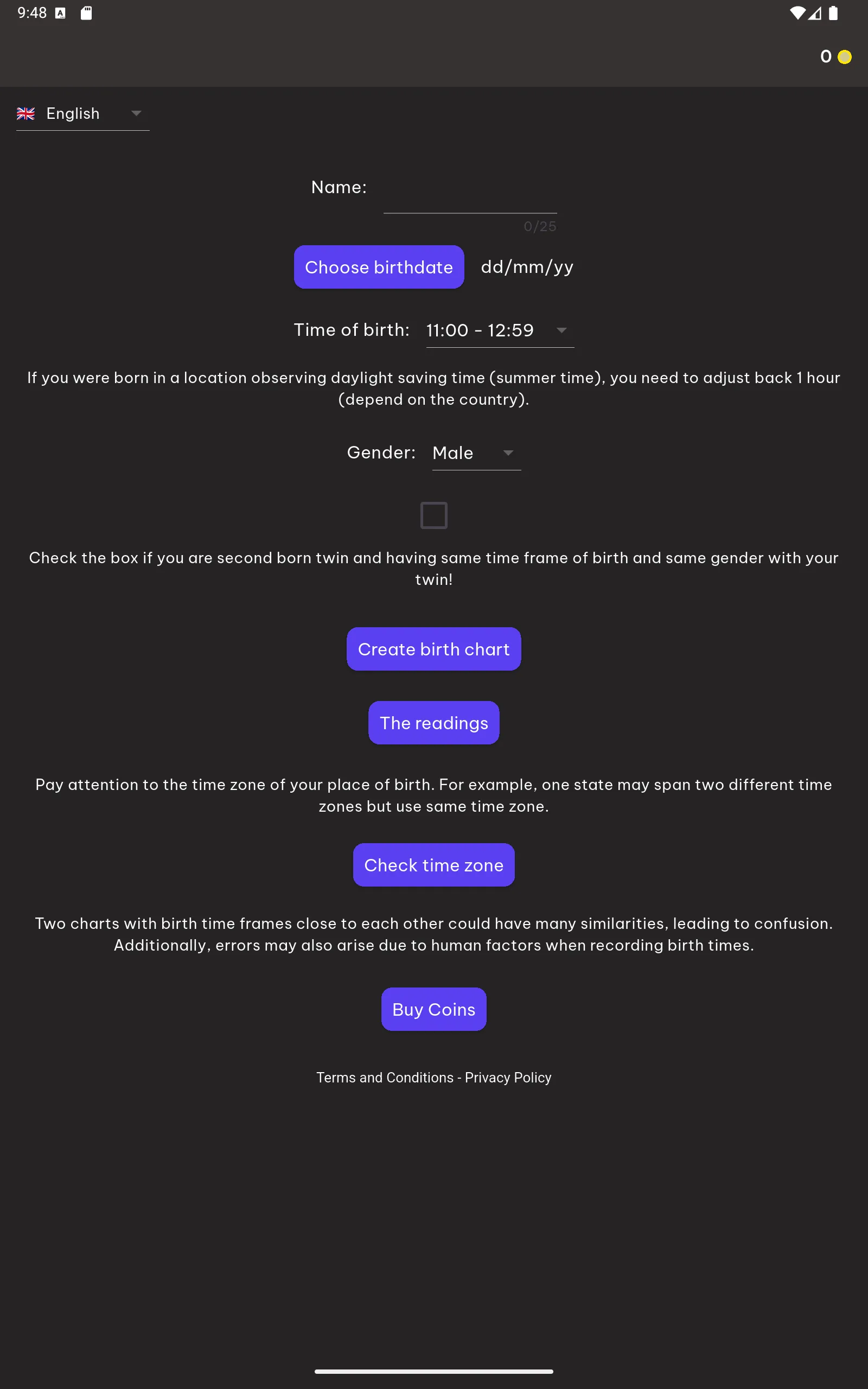
Task: Click Check time zone button
Action: click(x=433, y=865)
